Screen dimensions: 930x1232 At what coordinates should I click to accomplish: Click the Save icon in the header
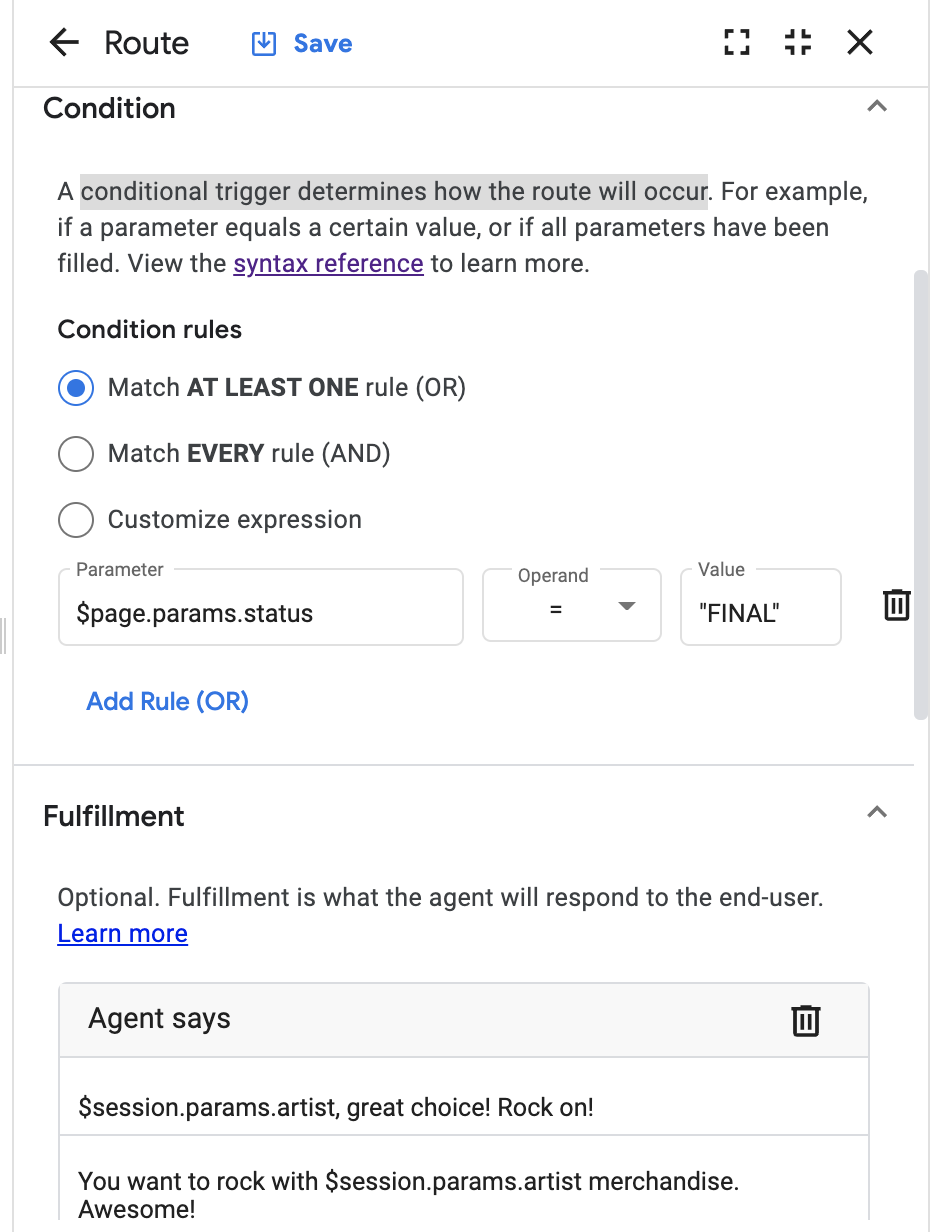click(264, 44)
